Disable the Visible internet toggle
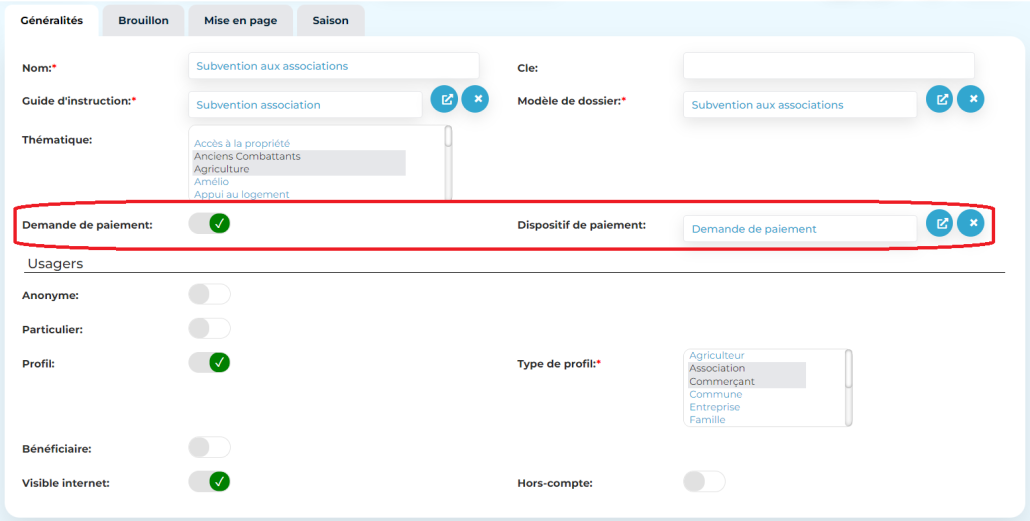The width and height of the screenshot is (1030, 521). pyautogui.click(x=209, y=482)
